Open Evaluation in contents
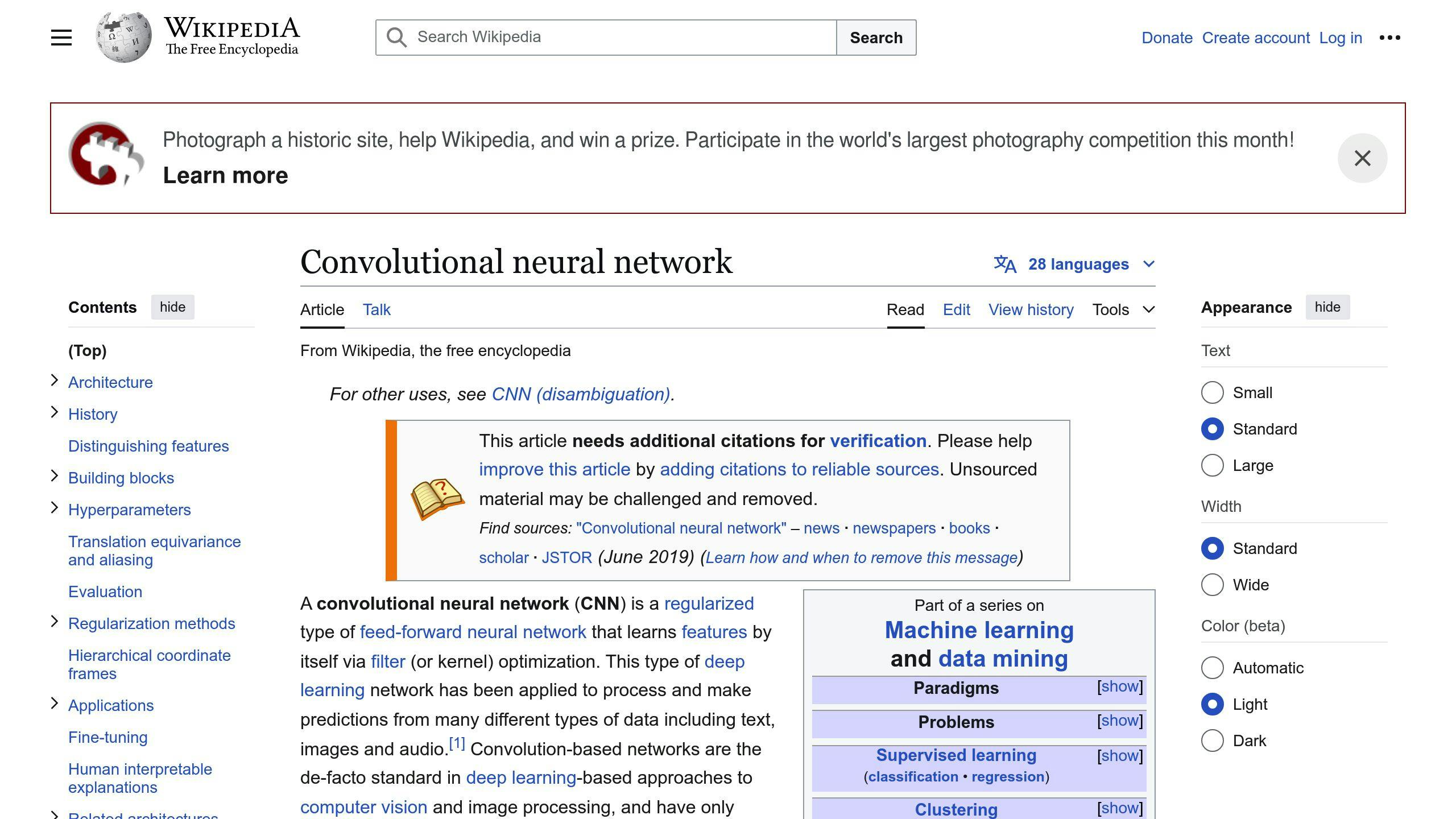Viewport: 1456px width, 819px height. 105,591
